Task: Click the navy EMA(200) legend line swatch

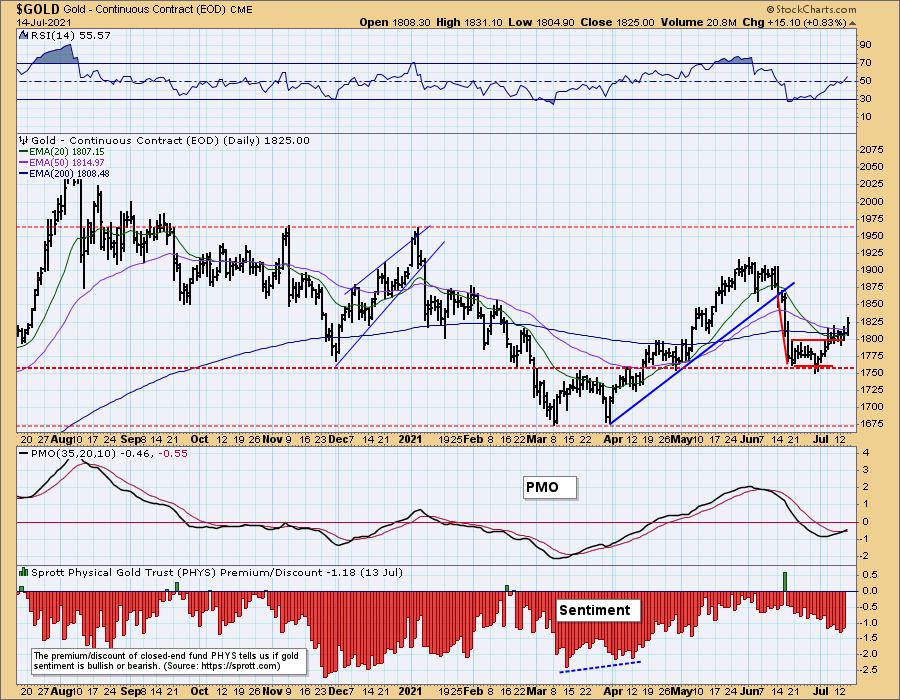Action: coord(24,173)
